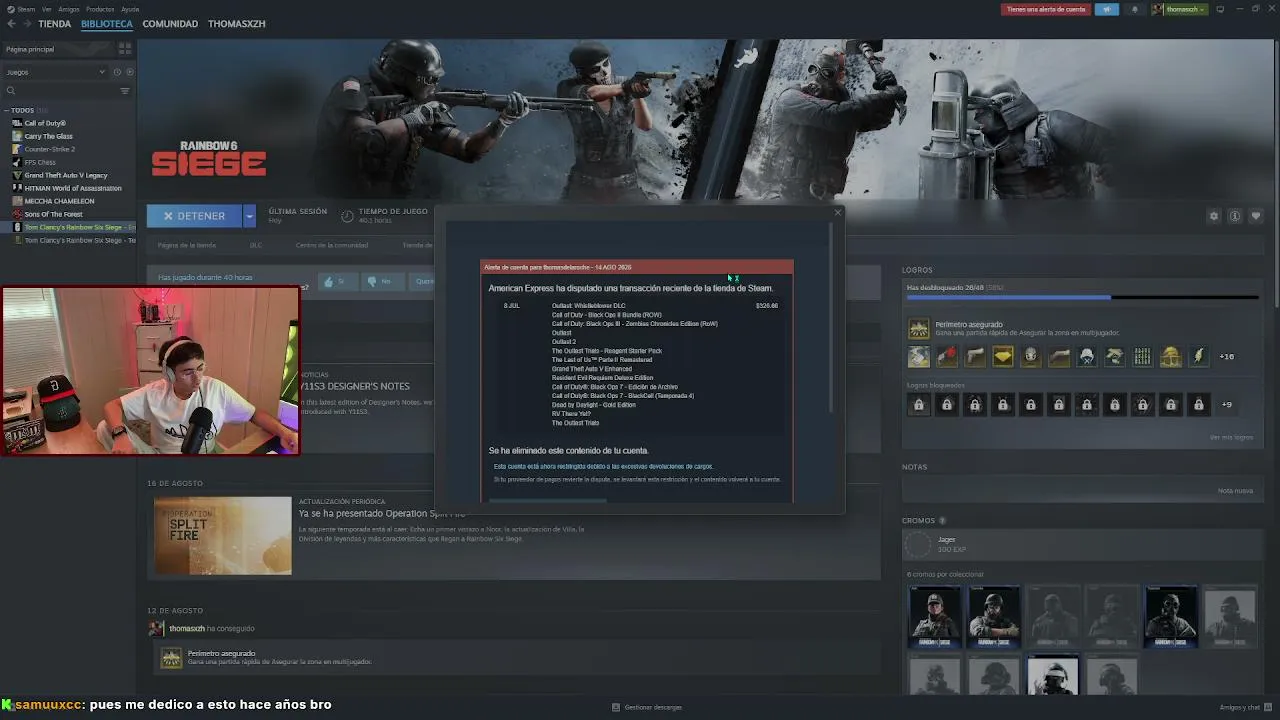Open the Tienes una alerta de cuenta notice
This screenshot has width=1280, height=720.
tap(1045, 9)
